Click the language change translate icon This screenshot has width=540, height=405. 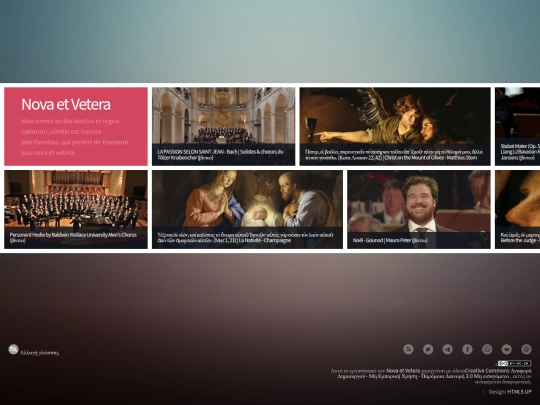(13, 349)
